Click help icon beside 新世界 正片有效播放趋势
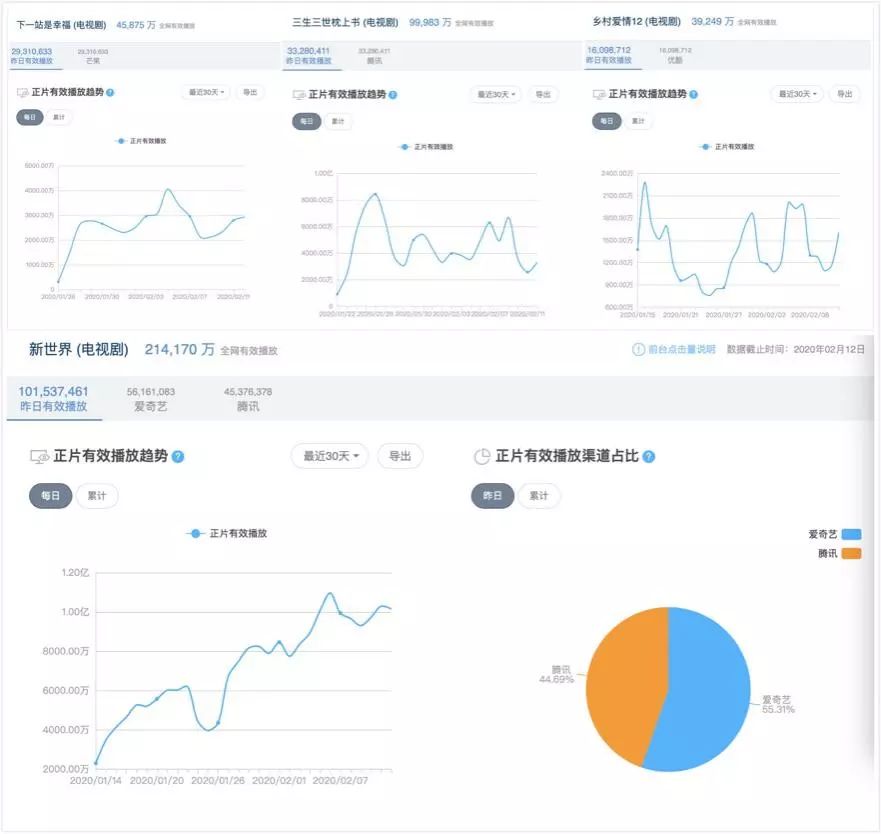Viewport: 881px width, 834px height. pos(178,457)
